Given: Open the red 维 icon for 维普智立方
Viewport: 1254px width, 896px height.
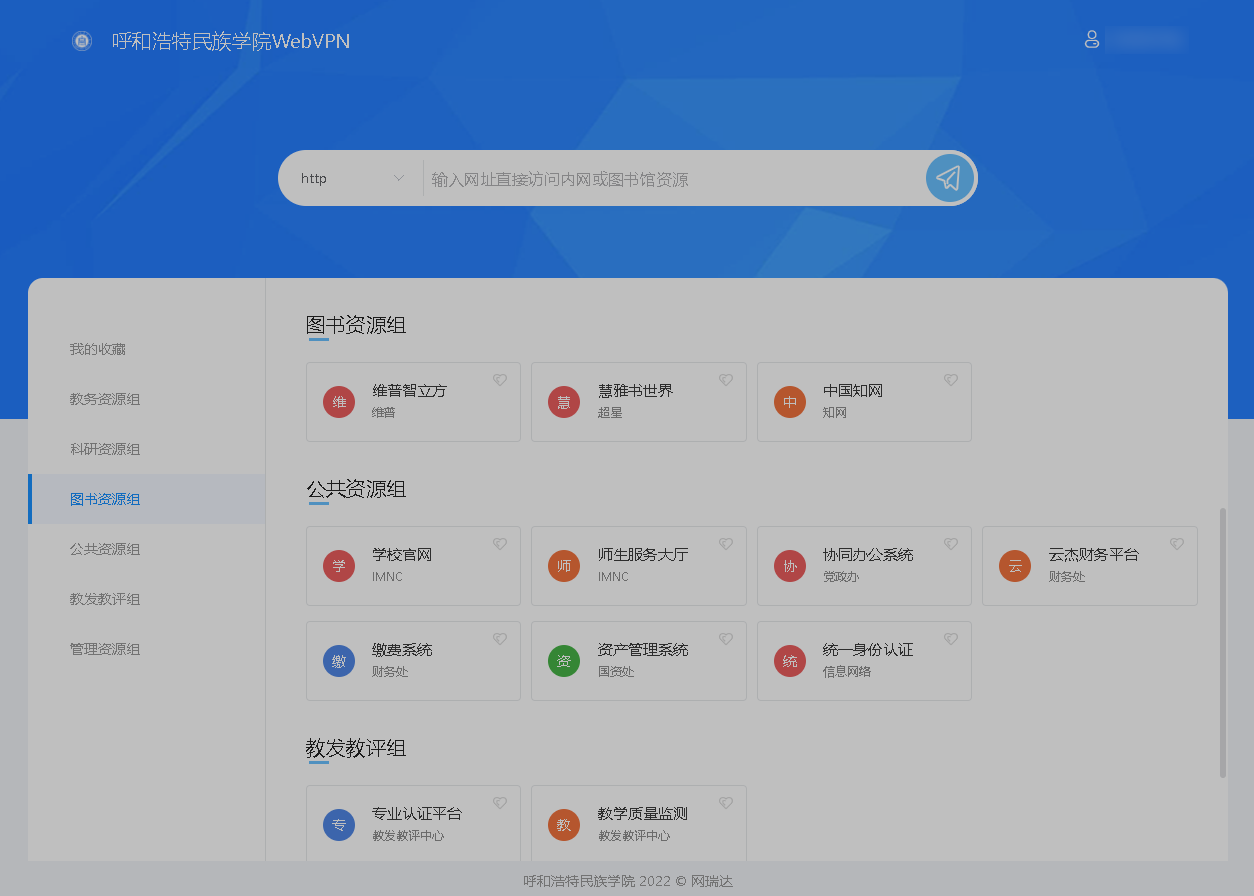Looking at the screenshot, I should pos(339,402).
